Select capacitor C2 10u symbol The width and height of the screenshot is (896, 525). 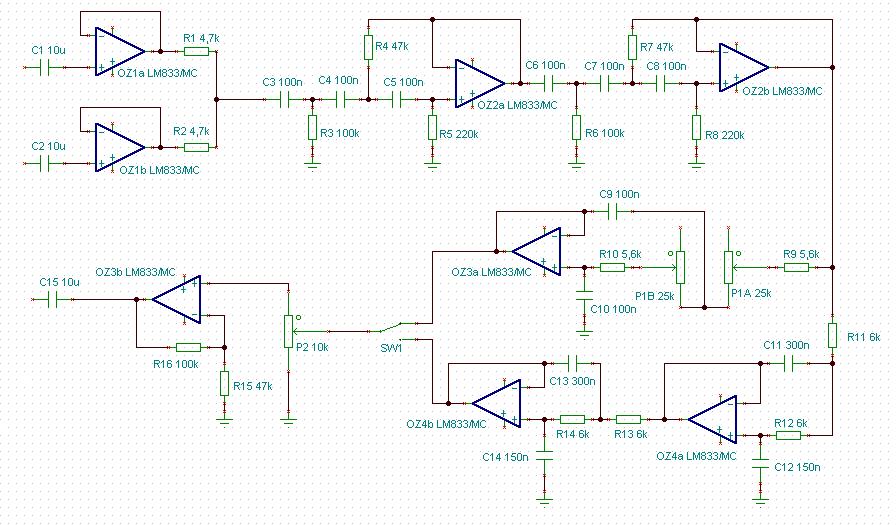(x=45, y=163)
